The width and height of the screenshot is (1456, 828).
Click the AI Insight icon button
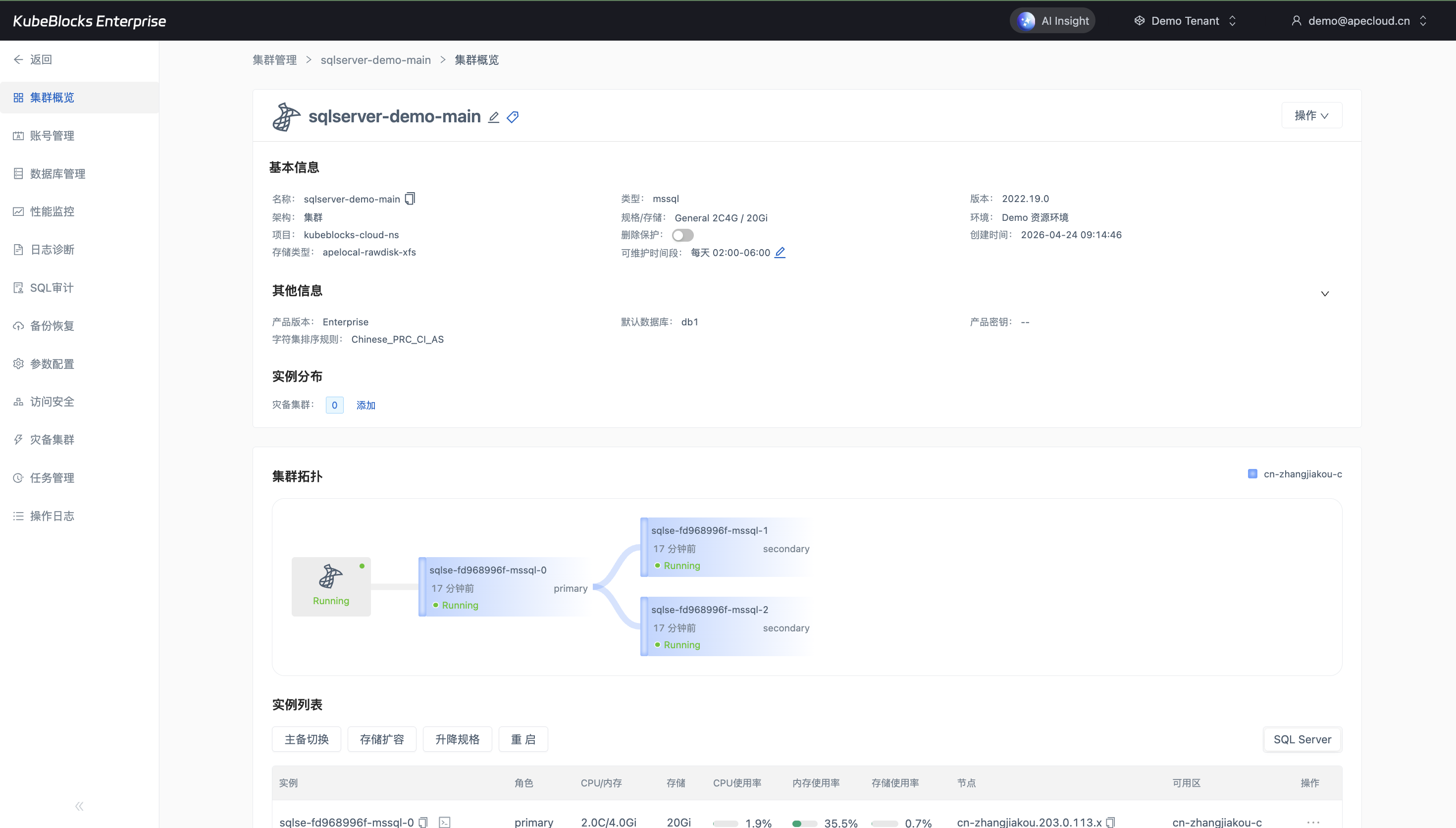coord(1026,21)
